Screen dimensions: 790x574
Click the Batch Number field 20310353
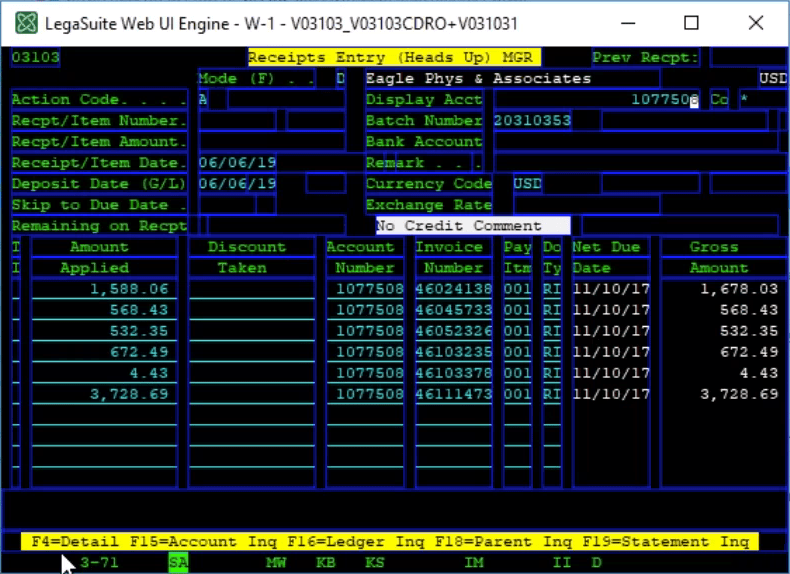tap(532, 120)
